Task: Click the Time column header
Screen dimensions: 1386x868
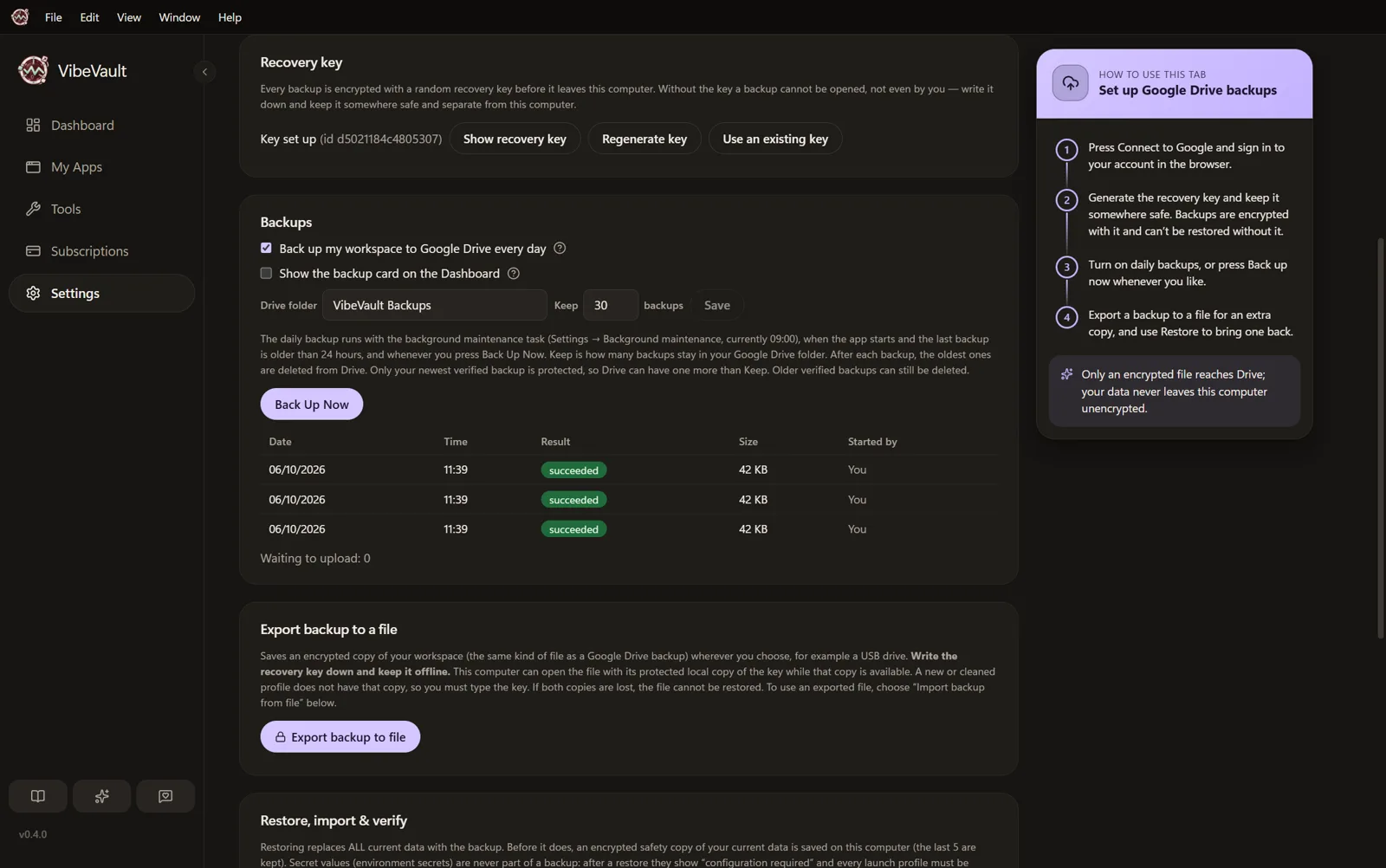Action: [456, 442]
